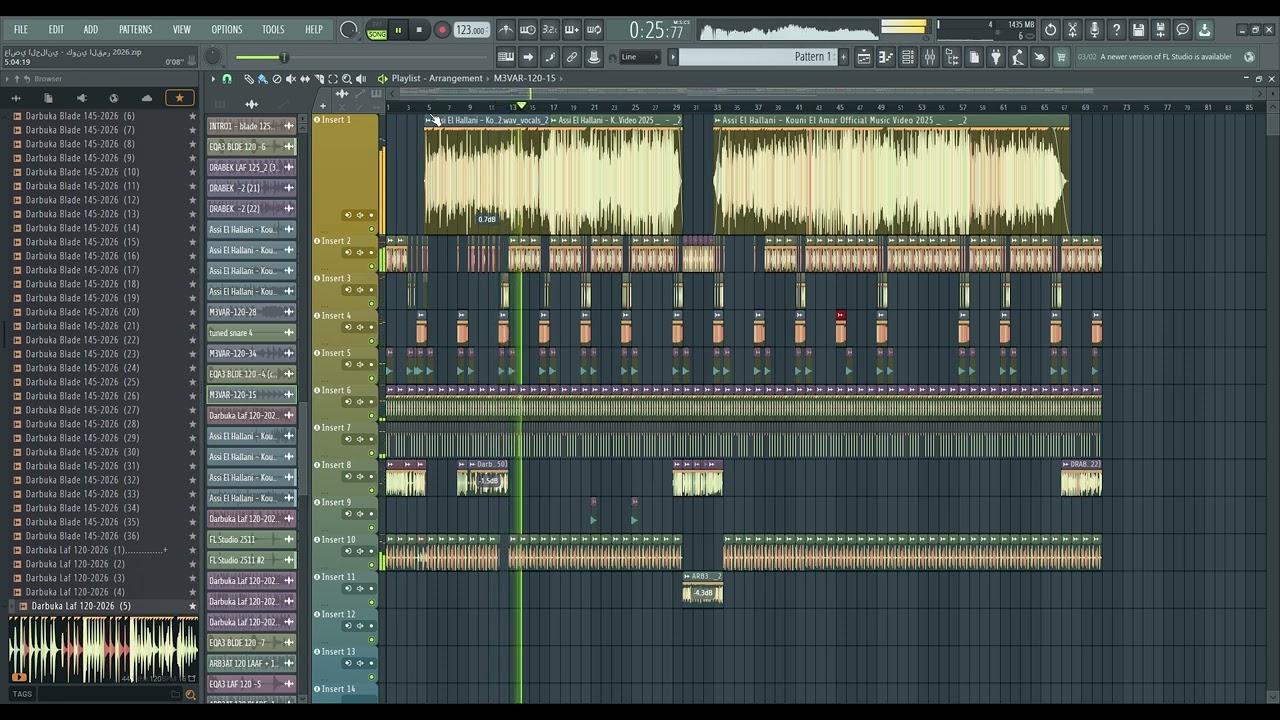Open audio editor scissors icon

1073,30
